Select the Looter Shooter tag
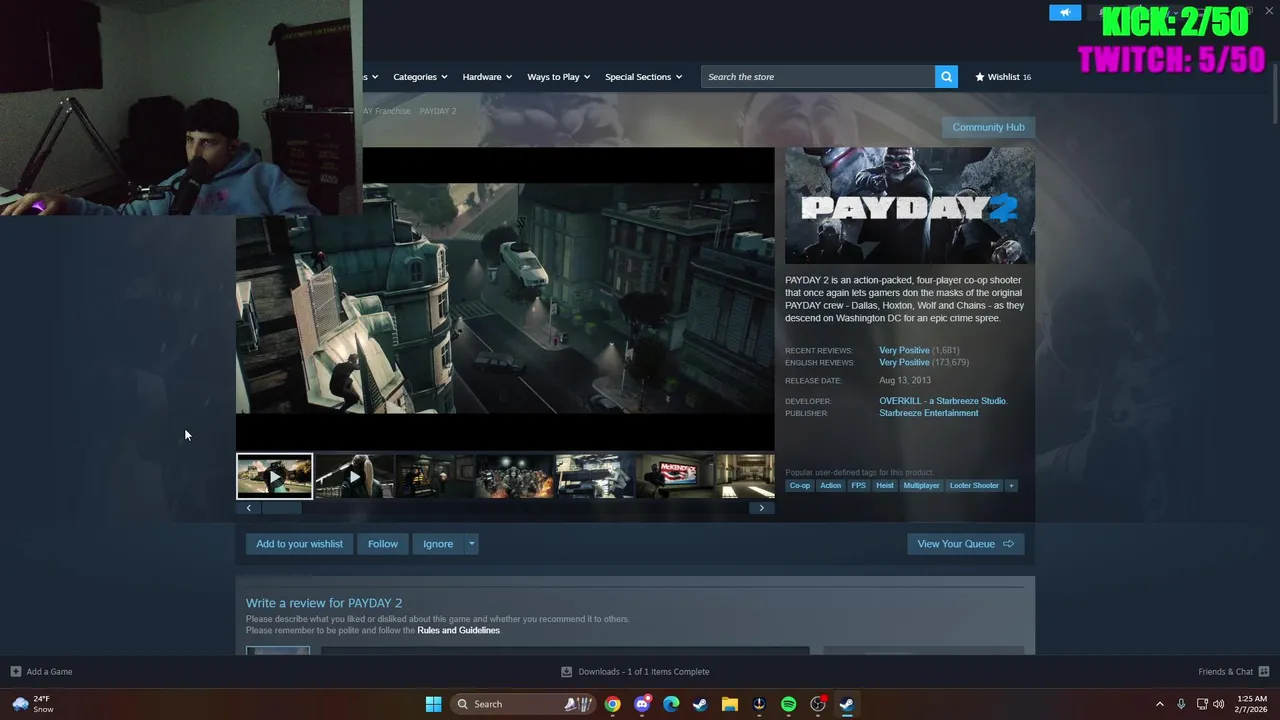Image resolution: width=1280 pixels, height=720 pixels. coord(974,486)
